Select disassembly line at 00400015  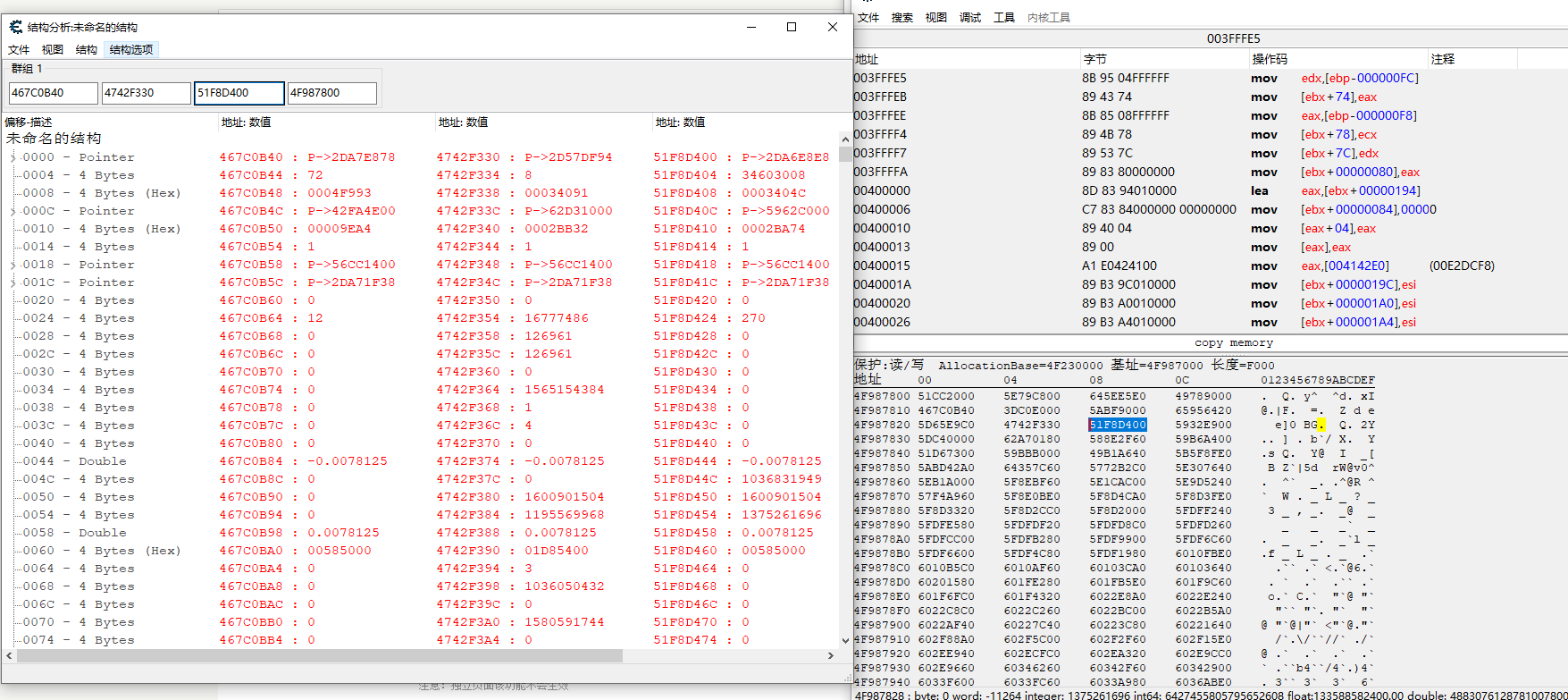(1211, 266)
